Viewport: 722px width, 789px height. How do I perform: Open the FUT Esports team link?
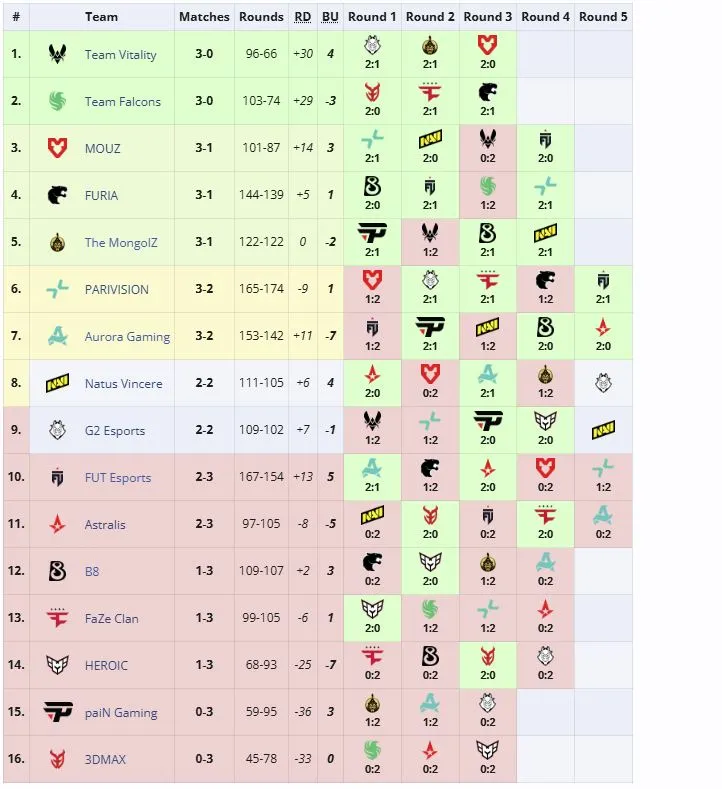coord(118,478)
